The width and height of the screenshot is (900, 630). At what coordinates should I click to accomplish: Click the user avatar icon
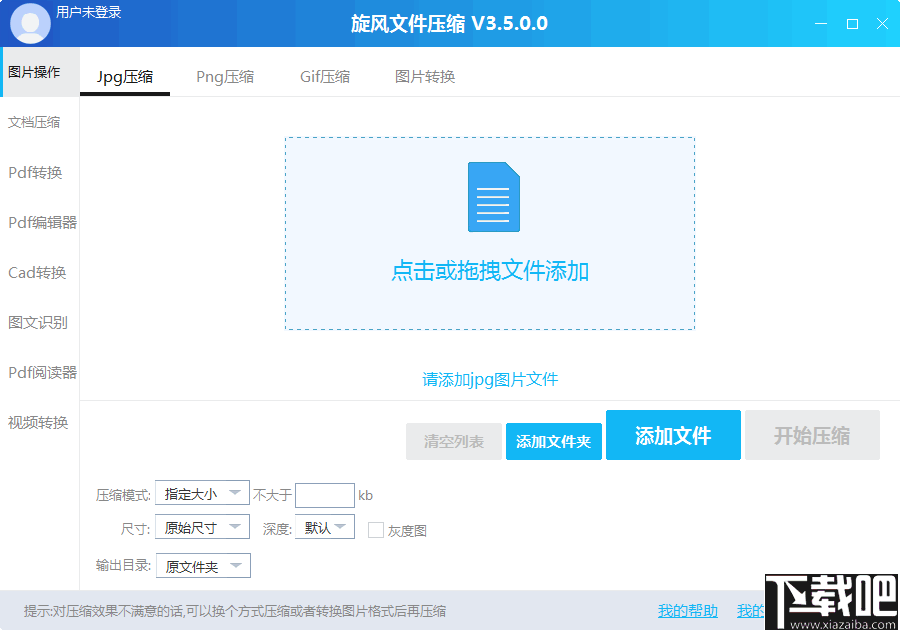tap(30, 23)
